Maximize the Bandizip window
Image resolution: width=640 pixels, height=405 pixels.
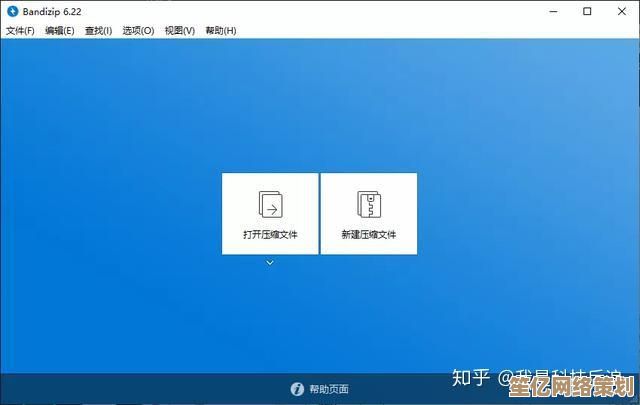coord(587,11)
